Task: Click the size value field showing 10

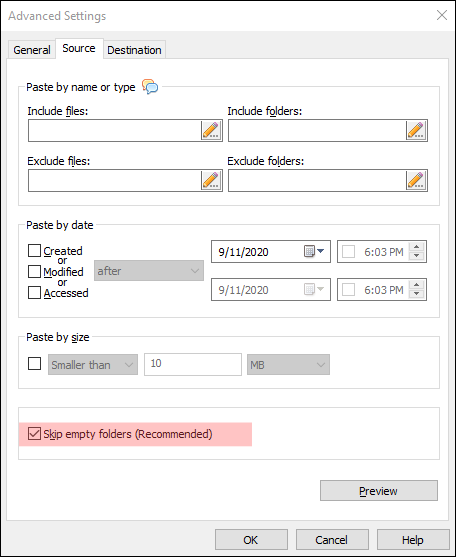Action: coord(193,364)
